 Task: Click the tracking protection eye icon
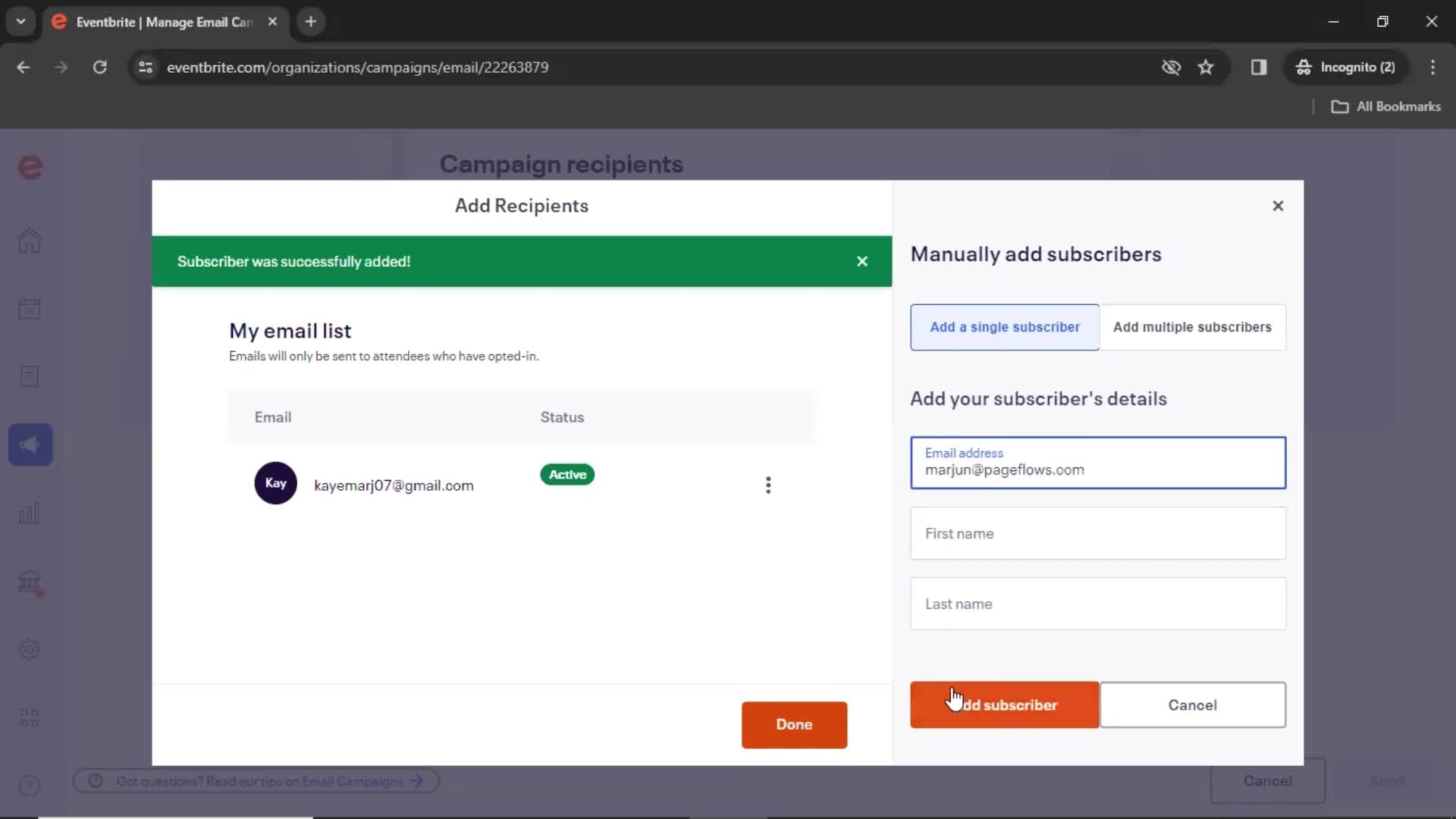1171,67
